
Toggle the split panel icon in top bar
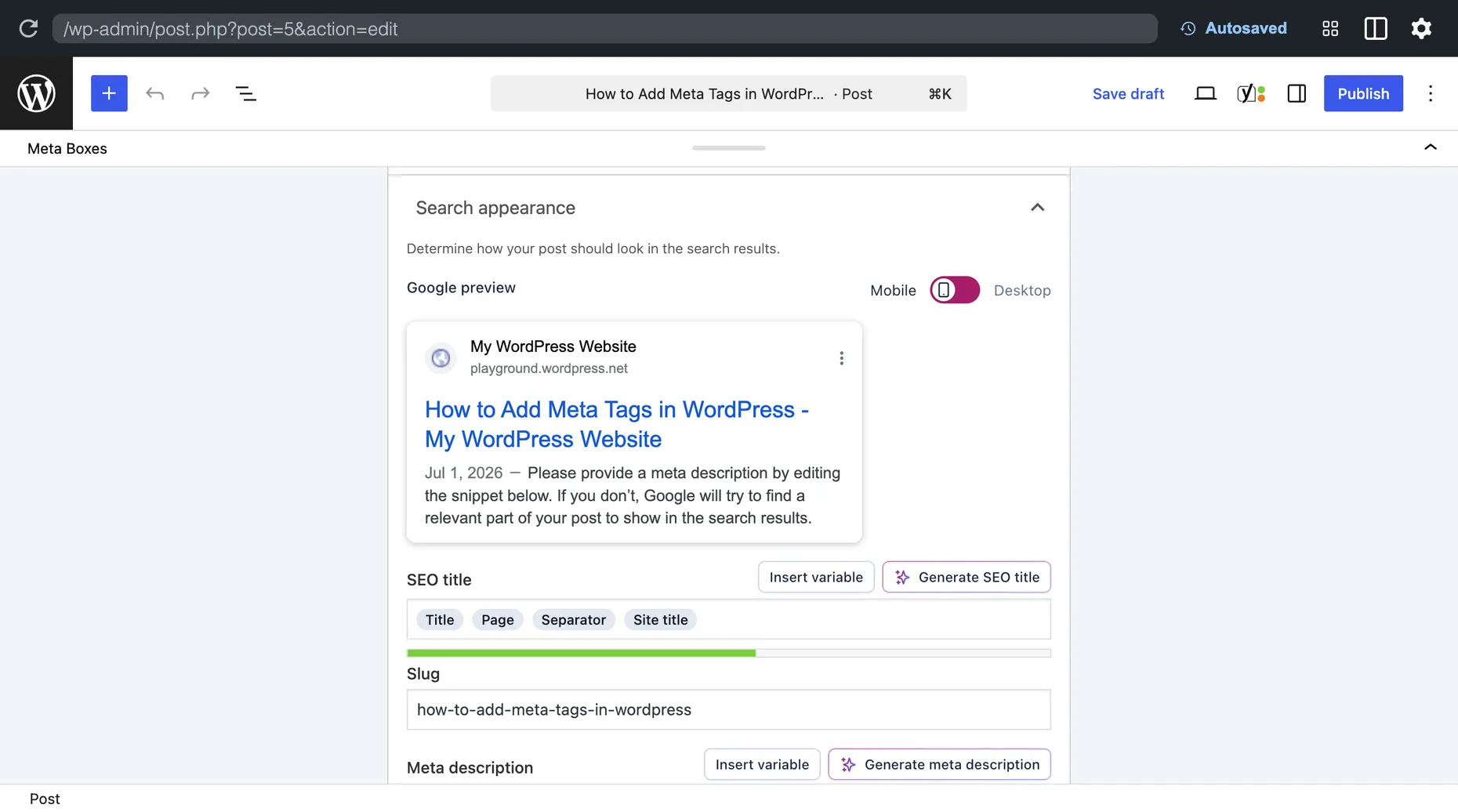click(1376, 28)
